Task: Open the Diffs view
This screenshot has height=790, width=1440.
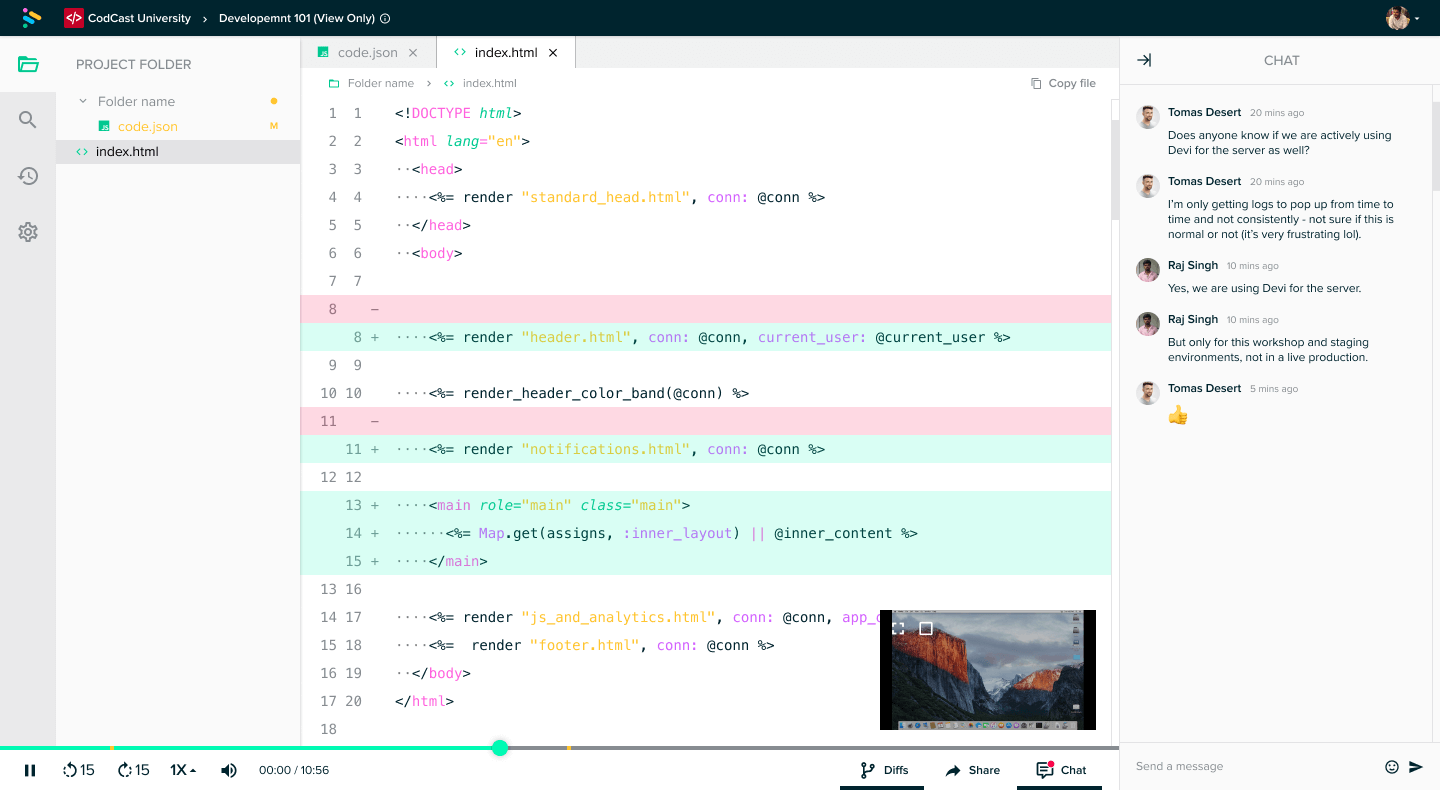Action: (x=882, y=770)
